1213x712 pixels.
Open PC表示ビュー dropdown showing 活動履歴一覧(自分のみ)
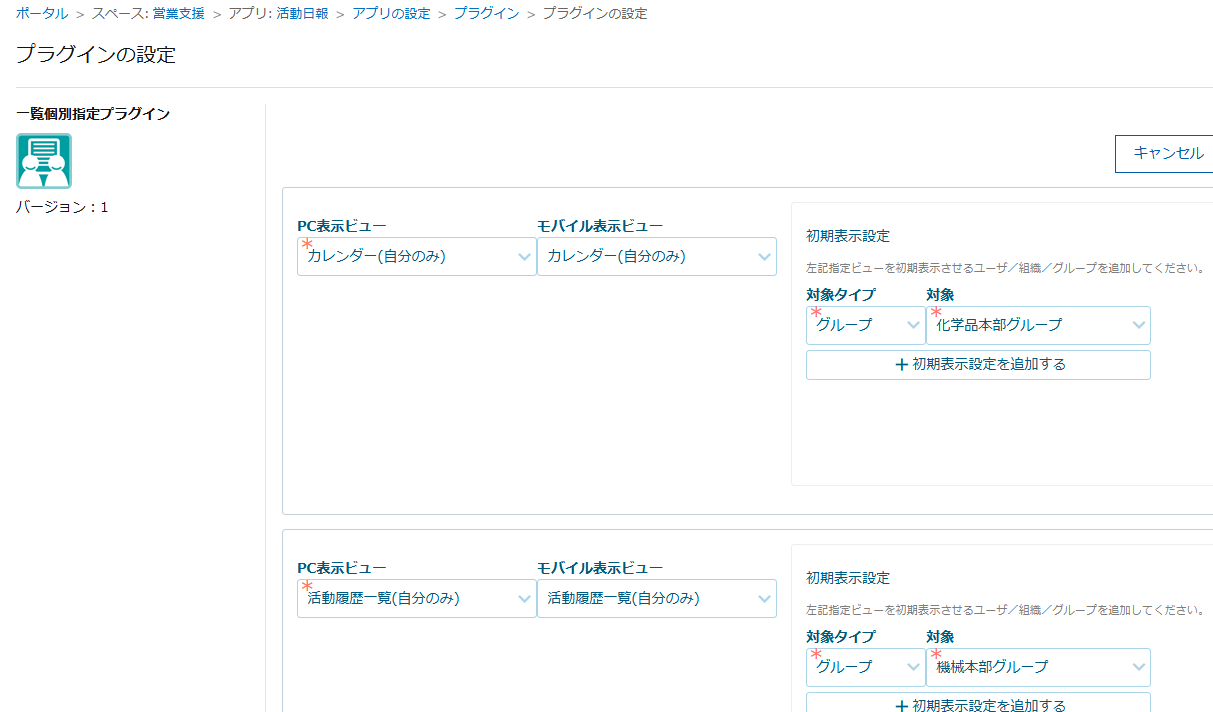(416, 599)
